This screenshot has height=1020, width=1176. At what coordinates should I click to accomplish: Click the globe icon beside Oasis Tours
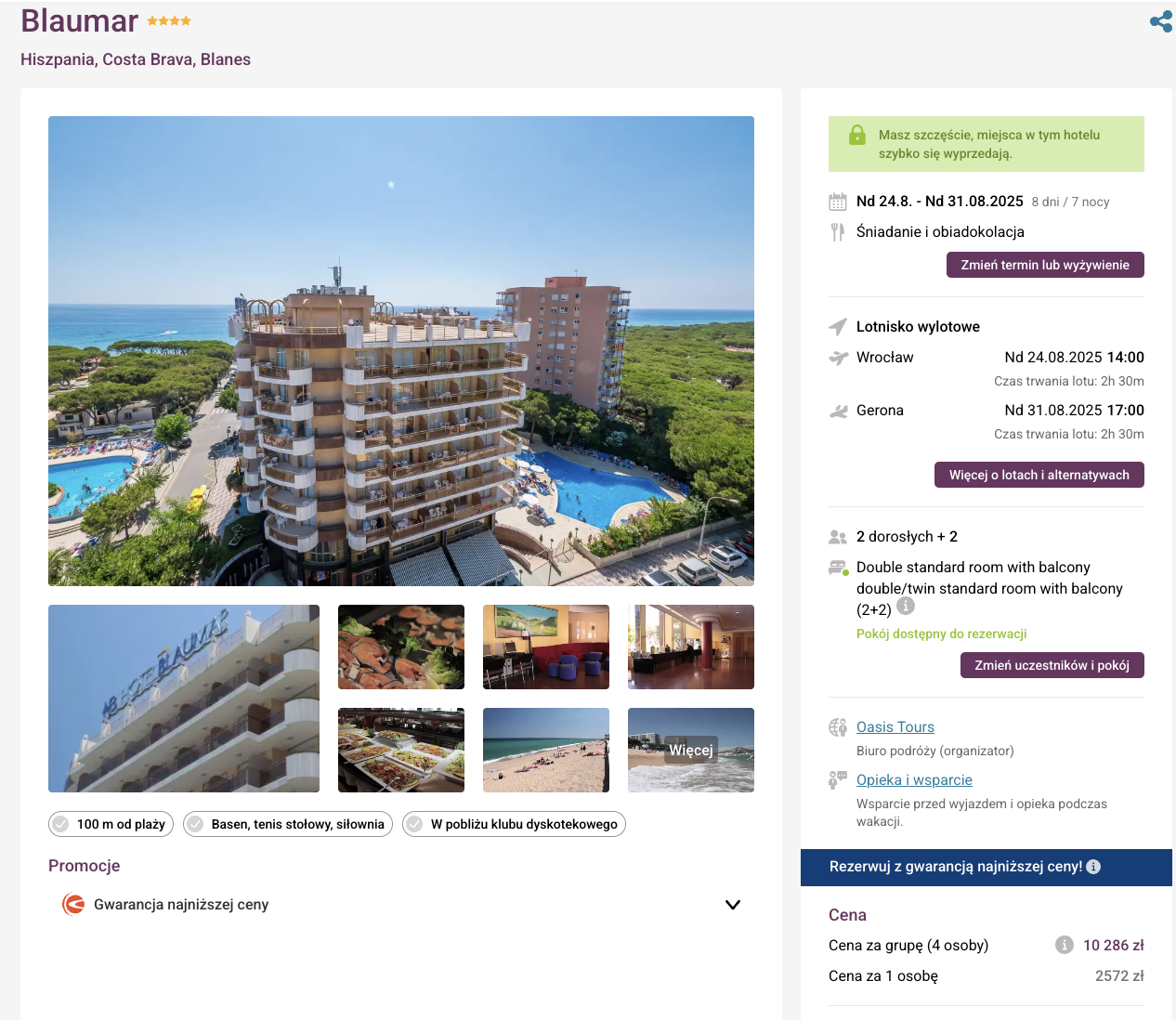pos(838,727)
